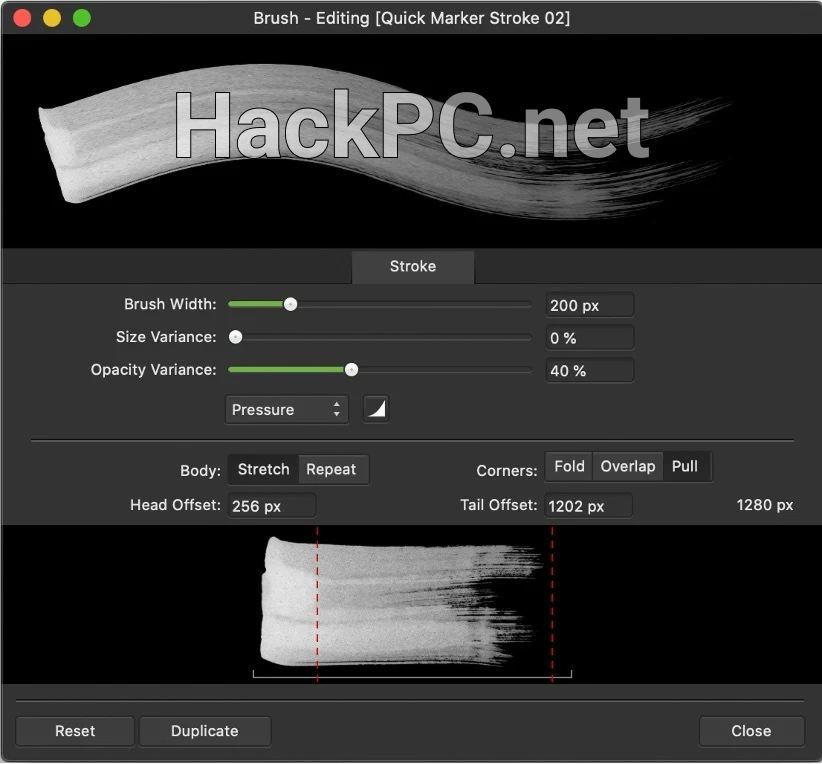Select the Stretch body mode

pyautogui.click(x=263, y=469)
